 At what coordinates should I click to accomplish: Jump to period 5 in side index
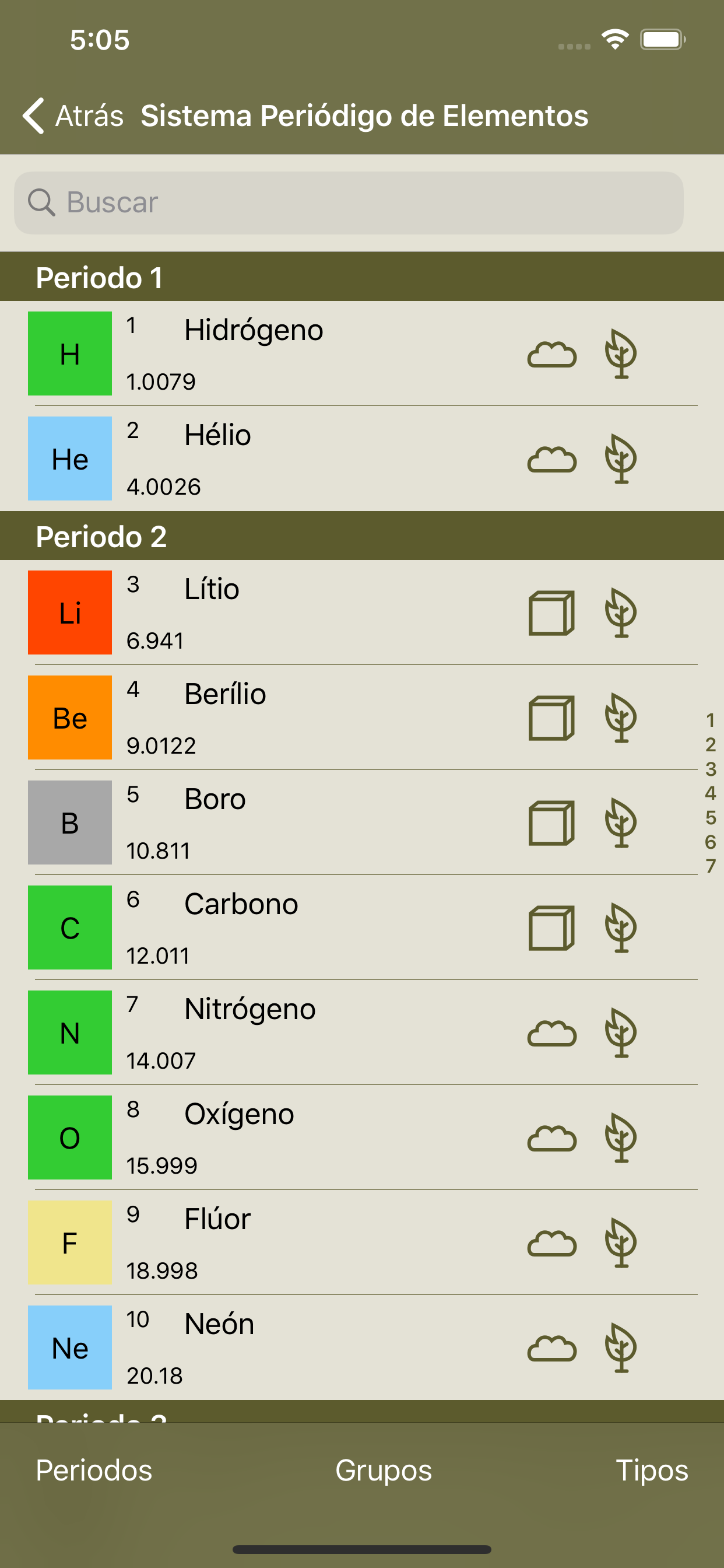710,817
